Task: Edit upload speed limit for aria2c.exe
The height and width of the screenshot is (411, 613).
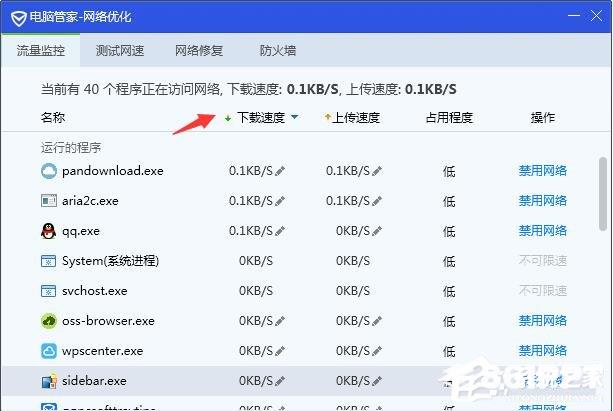Action: pyautogui.click(x=377, y=201)
